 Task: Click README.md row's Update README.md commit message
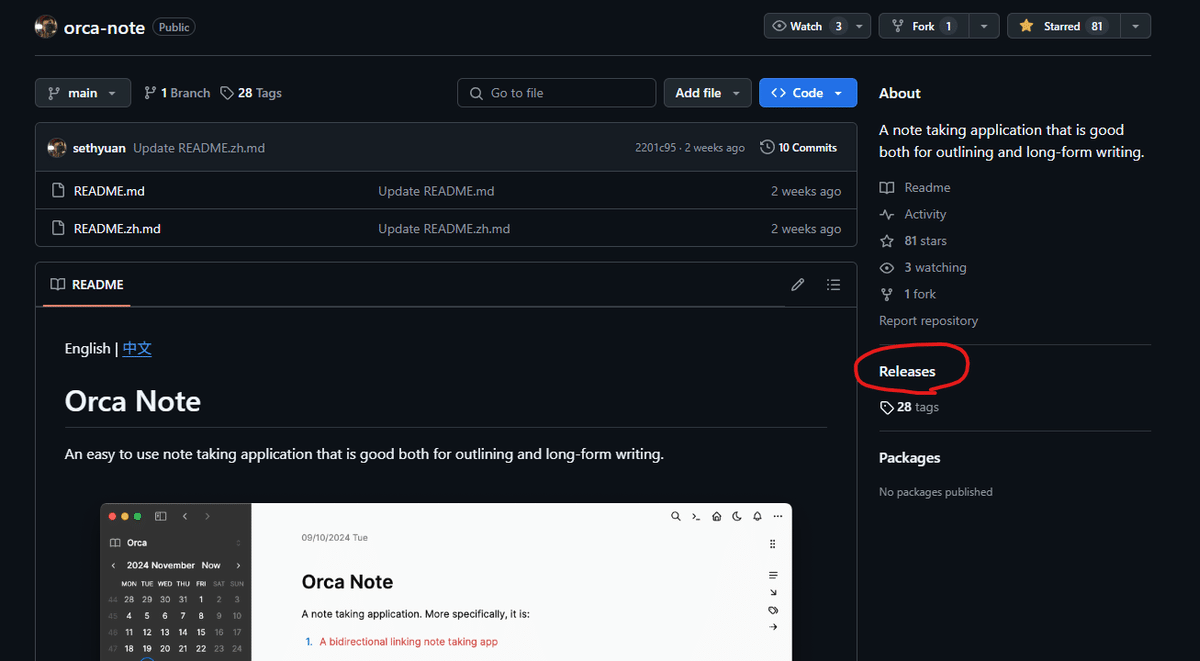pyautogui.click(x=436, y=191)
